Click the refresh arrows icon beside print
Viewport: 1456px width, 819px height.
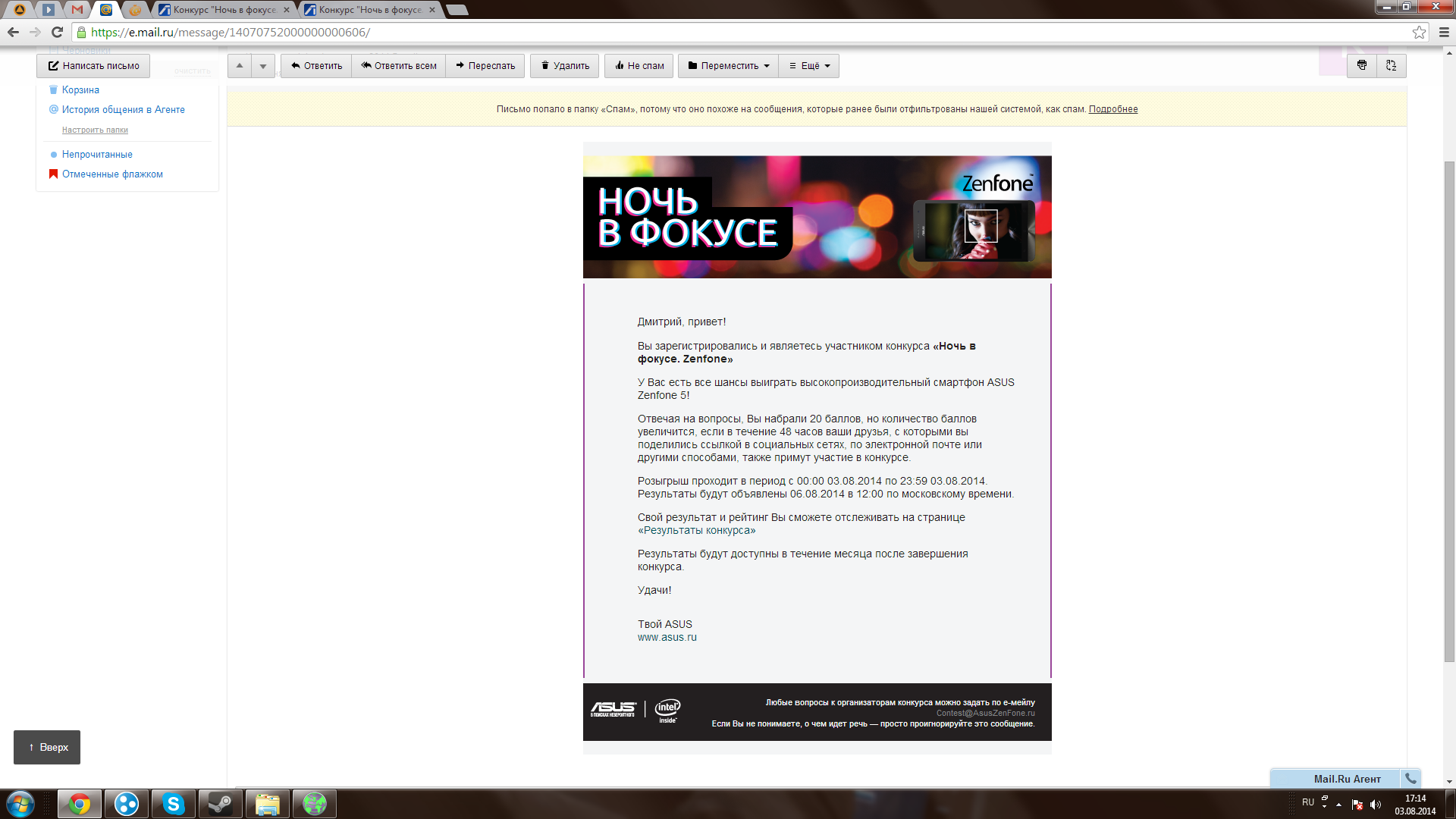pyautogui.click(x=1391, y=66)
